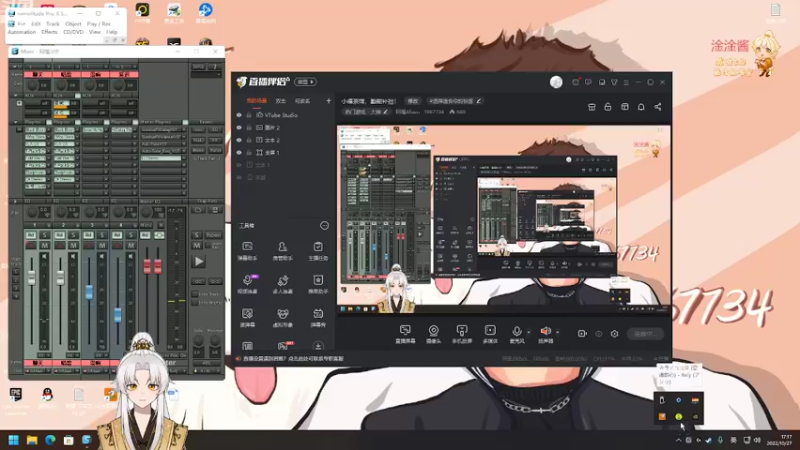This screenshot has width=800, height=450.
Task: Enable the Hide Tracks checkbox in the mixer
Action: (x=195, y=294)
